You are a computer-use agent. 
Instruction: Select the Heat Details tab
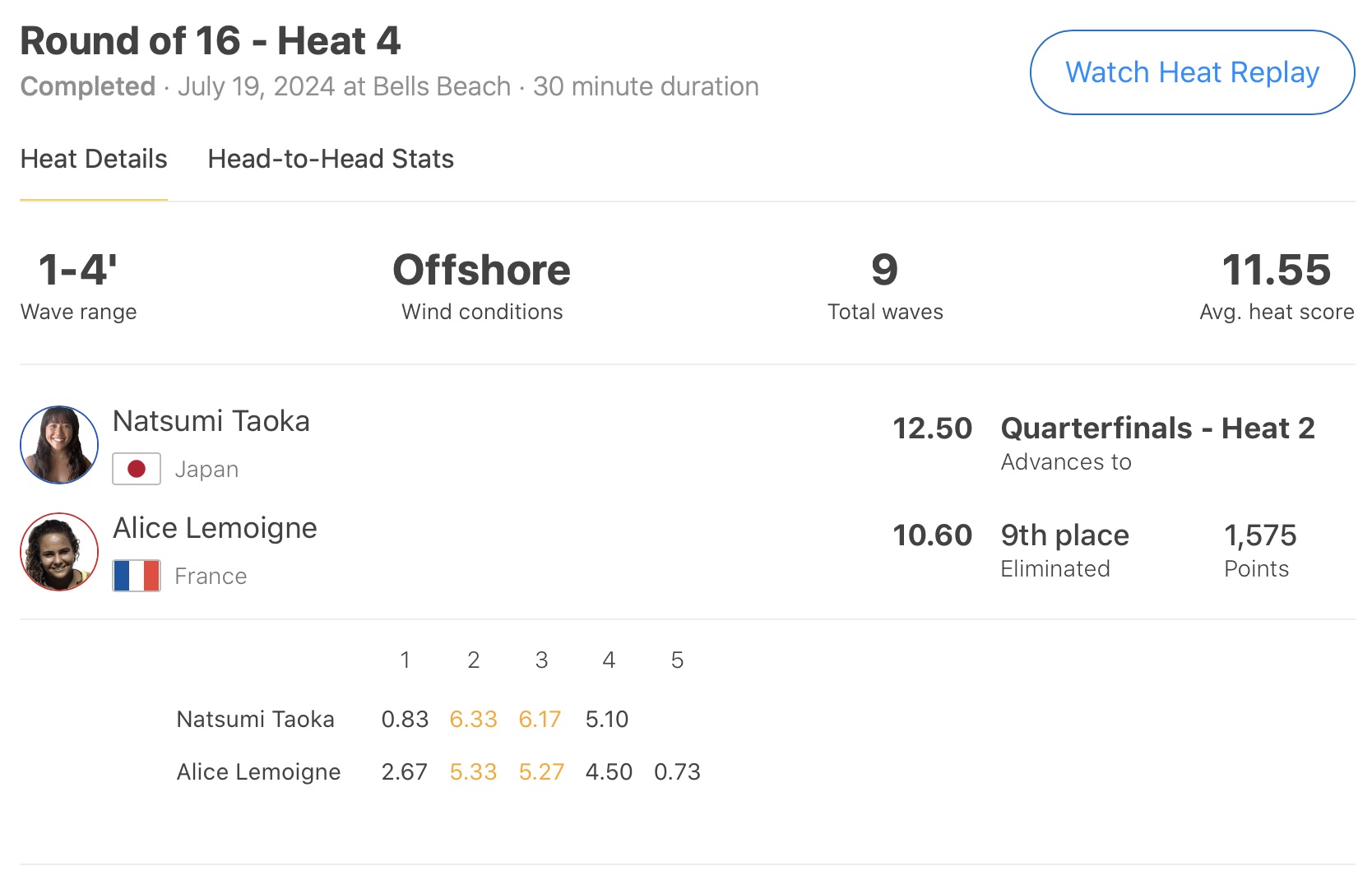tap(94, 159)
